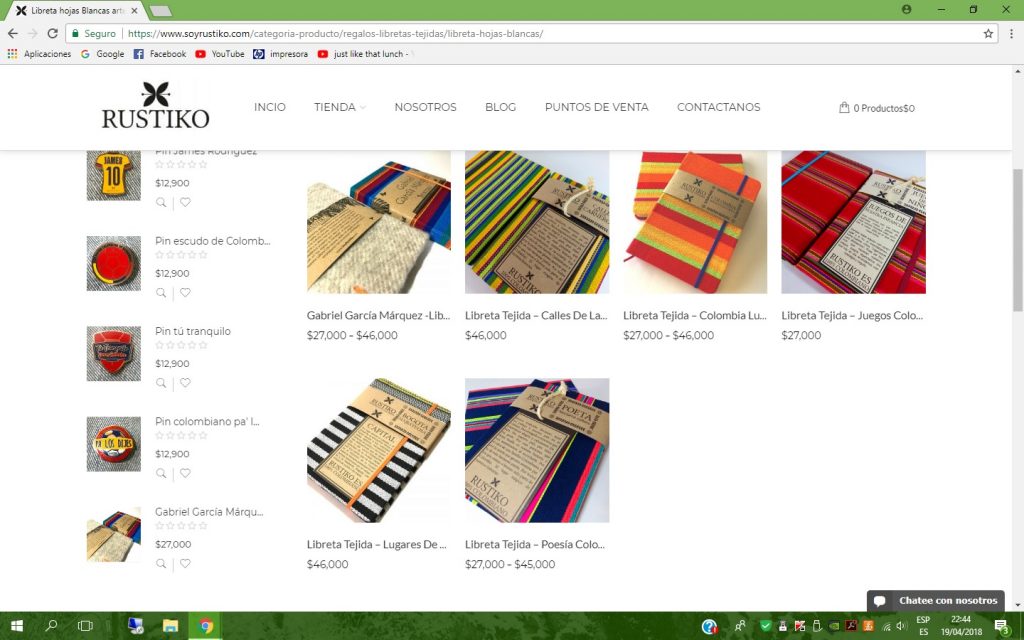Open 'Libreta Tejida – Colombia Lu...' title link
The image size is (1024, 640).
click(x=695, y=315)
